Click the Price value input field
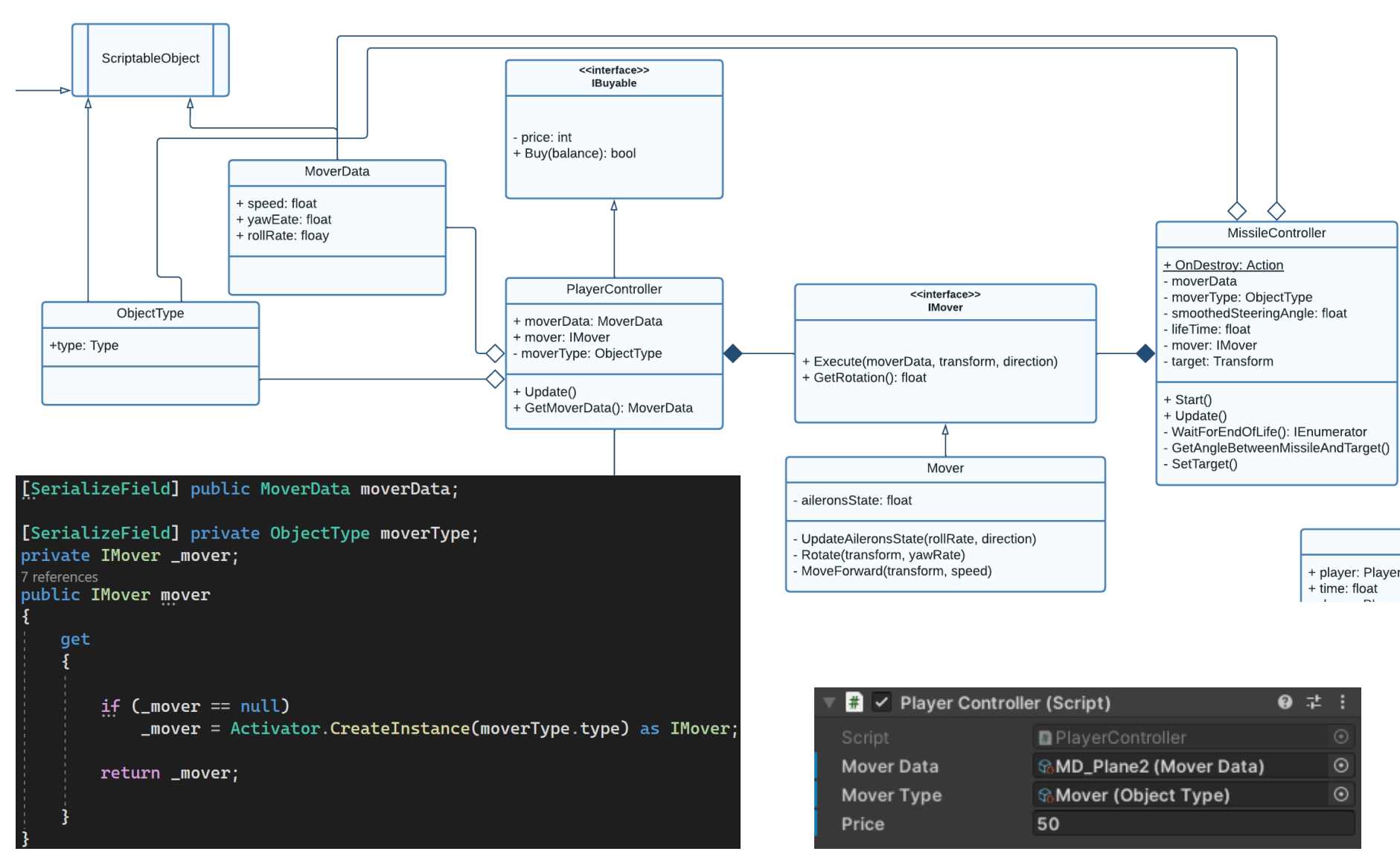The height and width of the screenshot is (860, 1400). tap(1191, 824)
